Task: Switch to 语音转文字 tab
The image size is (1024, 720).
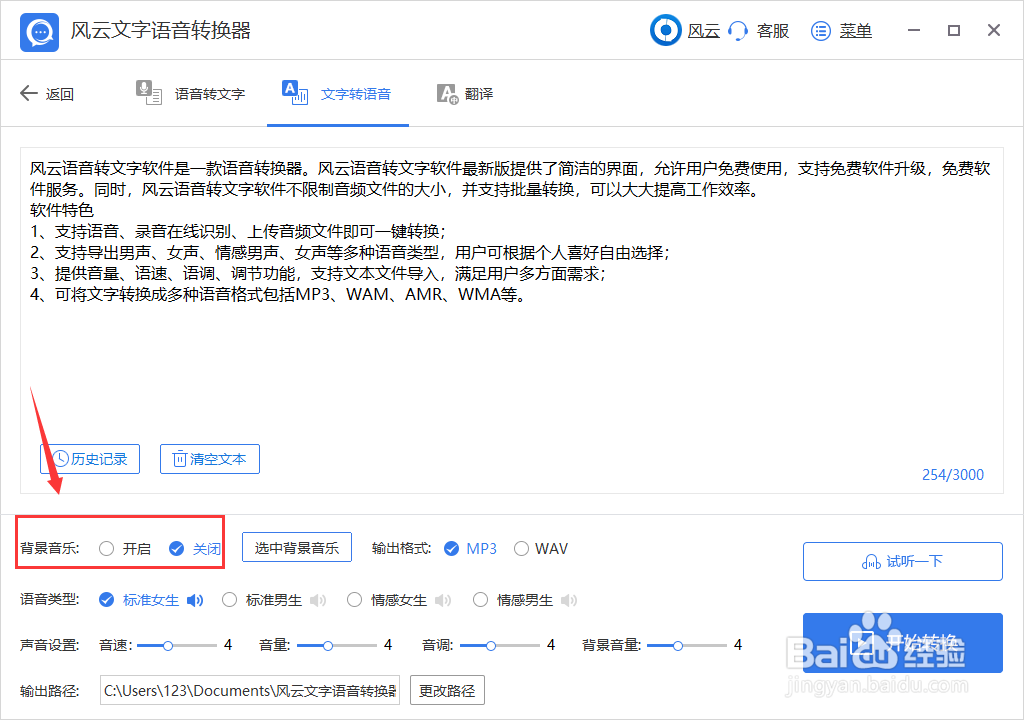Action: (190, 94)
